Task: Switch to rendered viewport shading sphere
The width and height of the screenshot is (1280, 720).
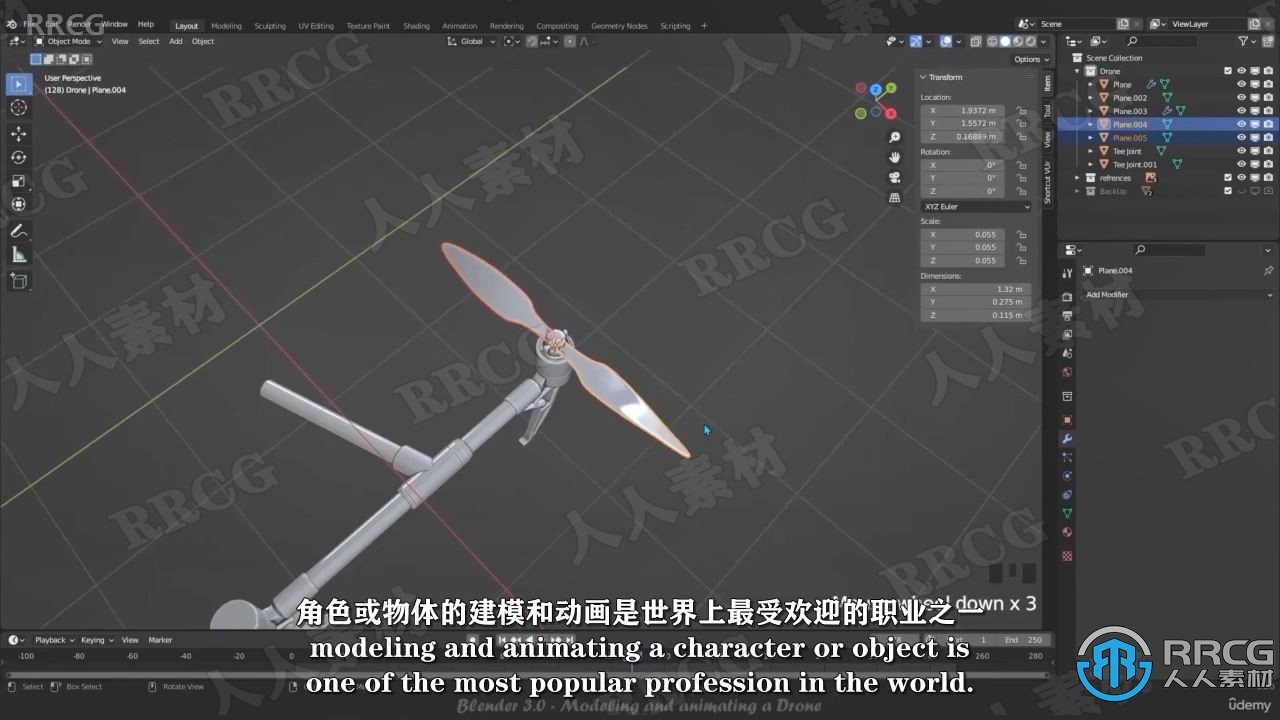Action: 1030,41
